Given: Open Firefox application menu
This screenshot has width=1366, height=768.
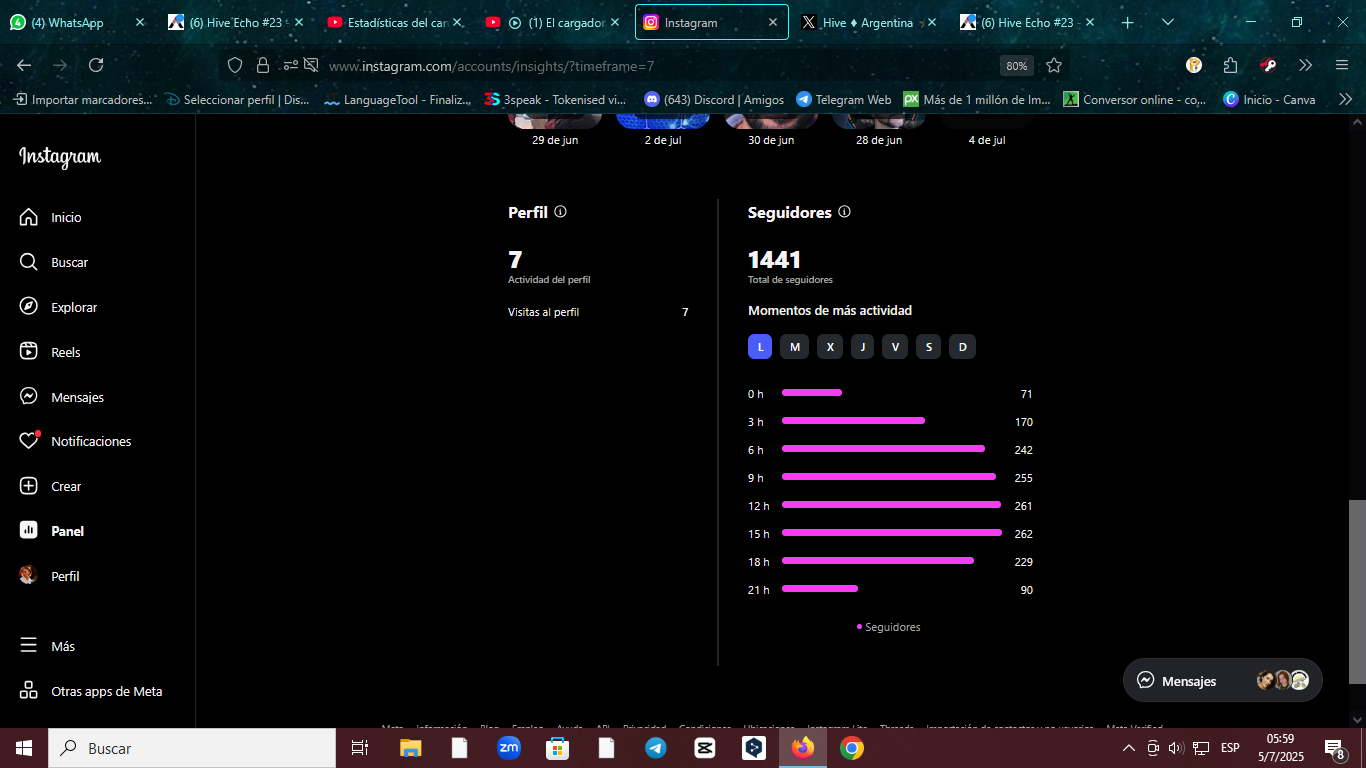Looking at the screenshot, I should [1342, 65].
